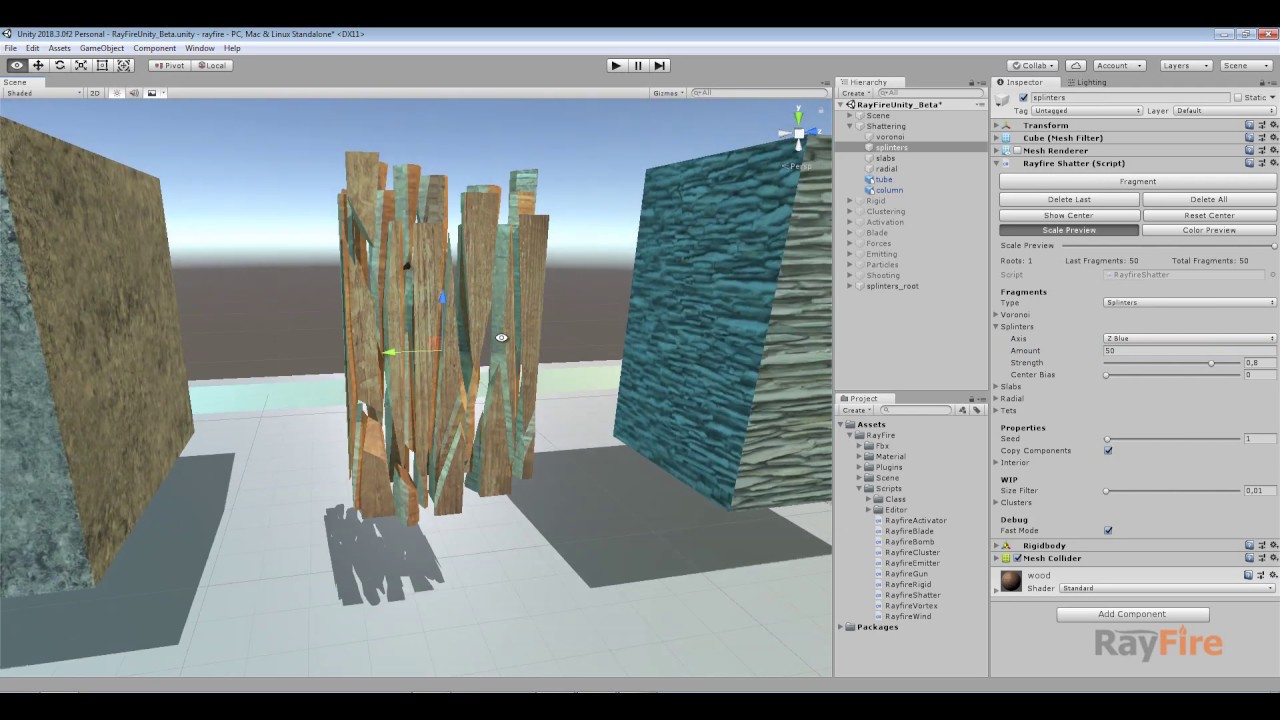Click the Delete All button
The image size is (1280, 720).
[x=1209, y=199]
